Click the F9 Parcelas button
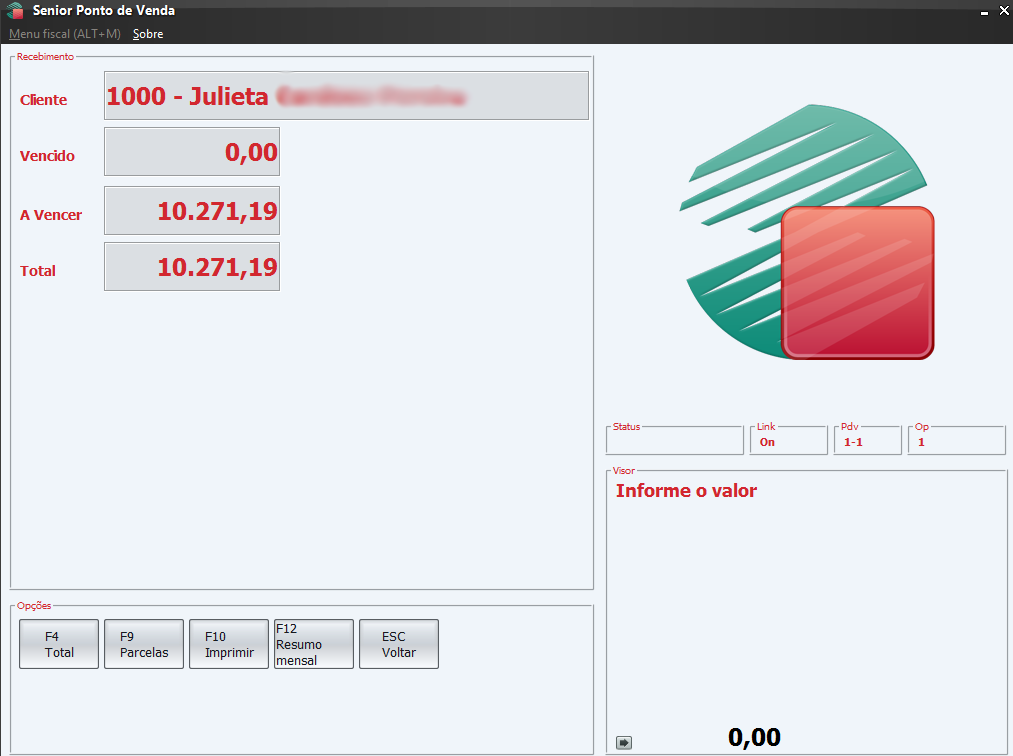 (x=144, y=644)
